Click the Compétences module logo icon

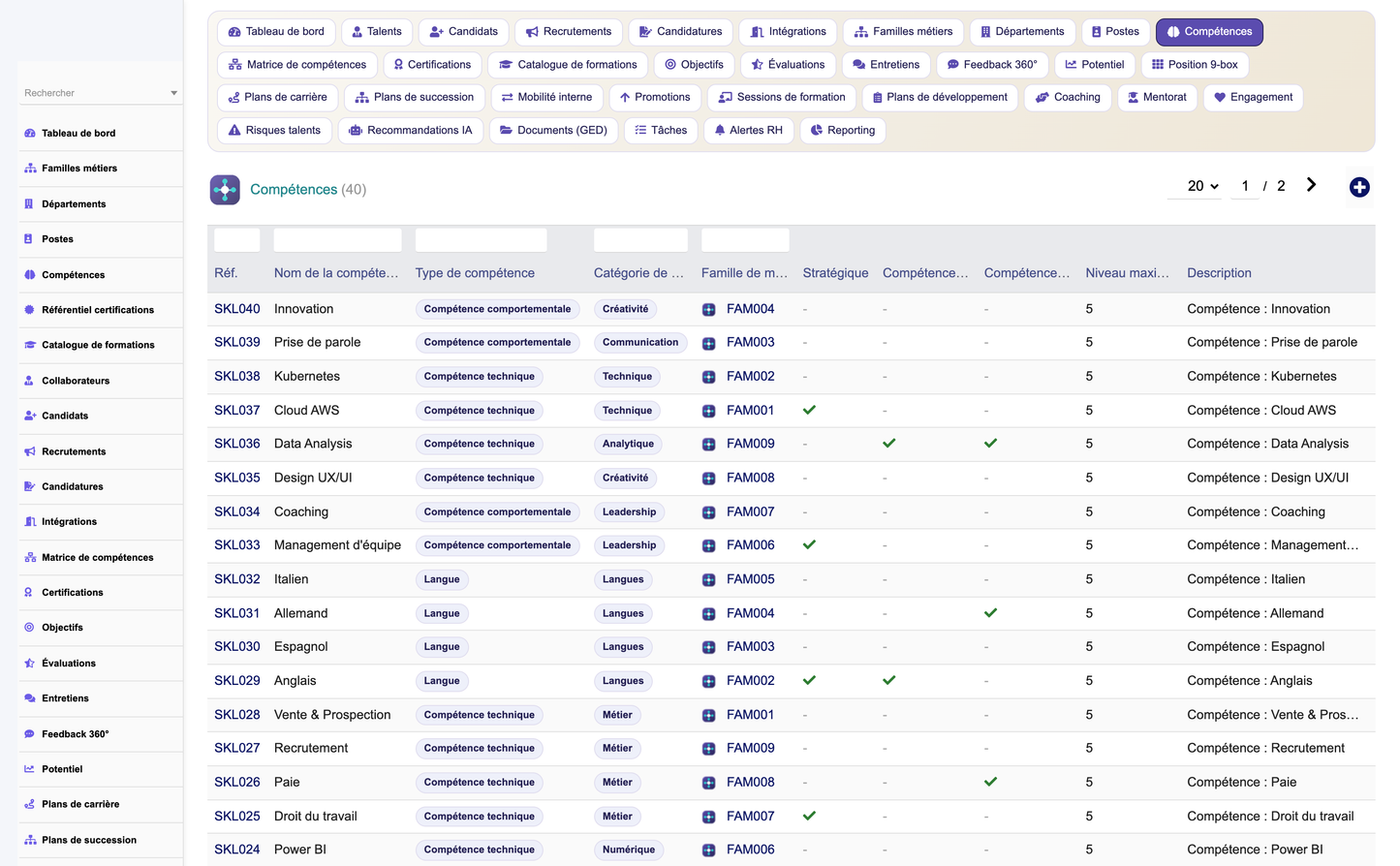click(225, 190)
